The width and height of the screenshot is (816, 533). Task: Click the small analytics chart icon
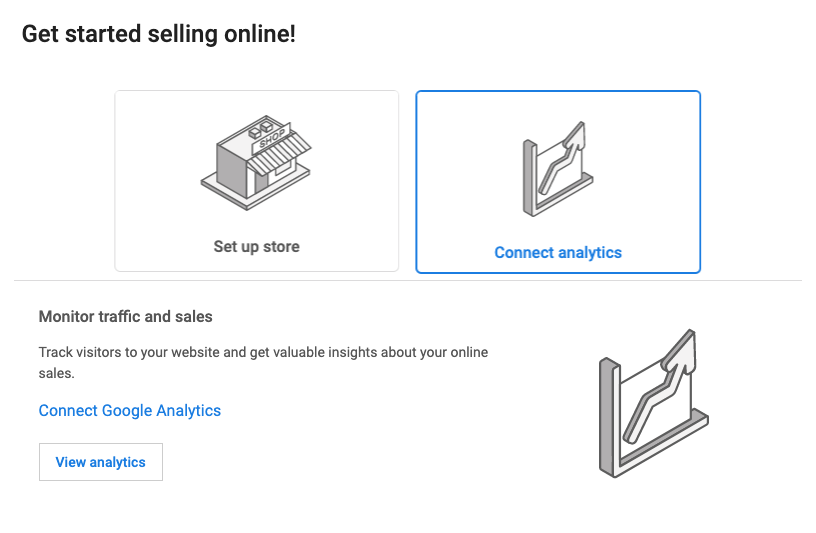coord(558,170)
